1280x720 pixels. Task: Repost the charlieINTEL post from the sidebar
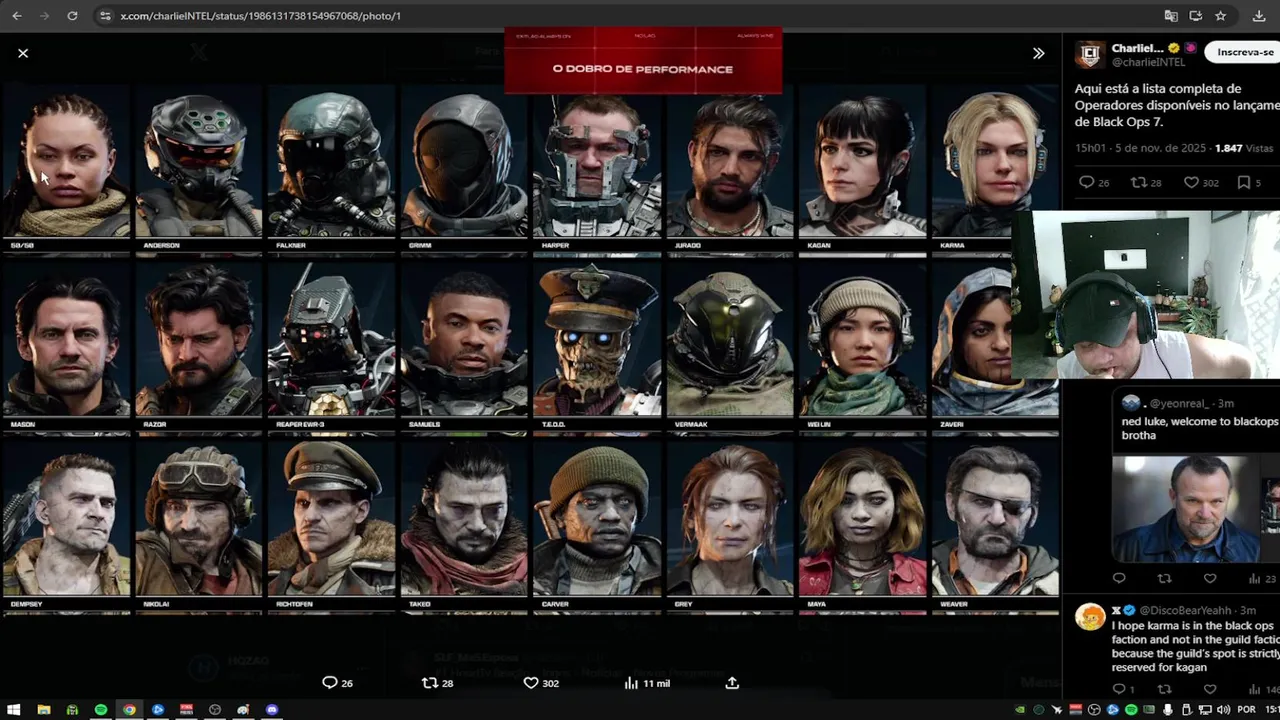coord(1138,182)
